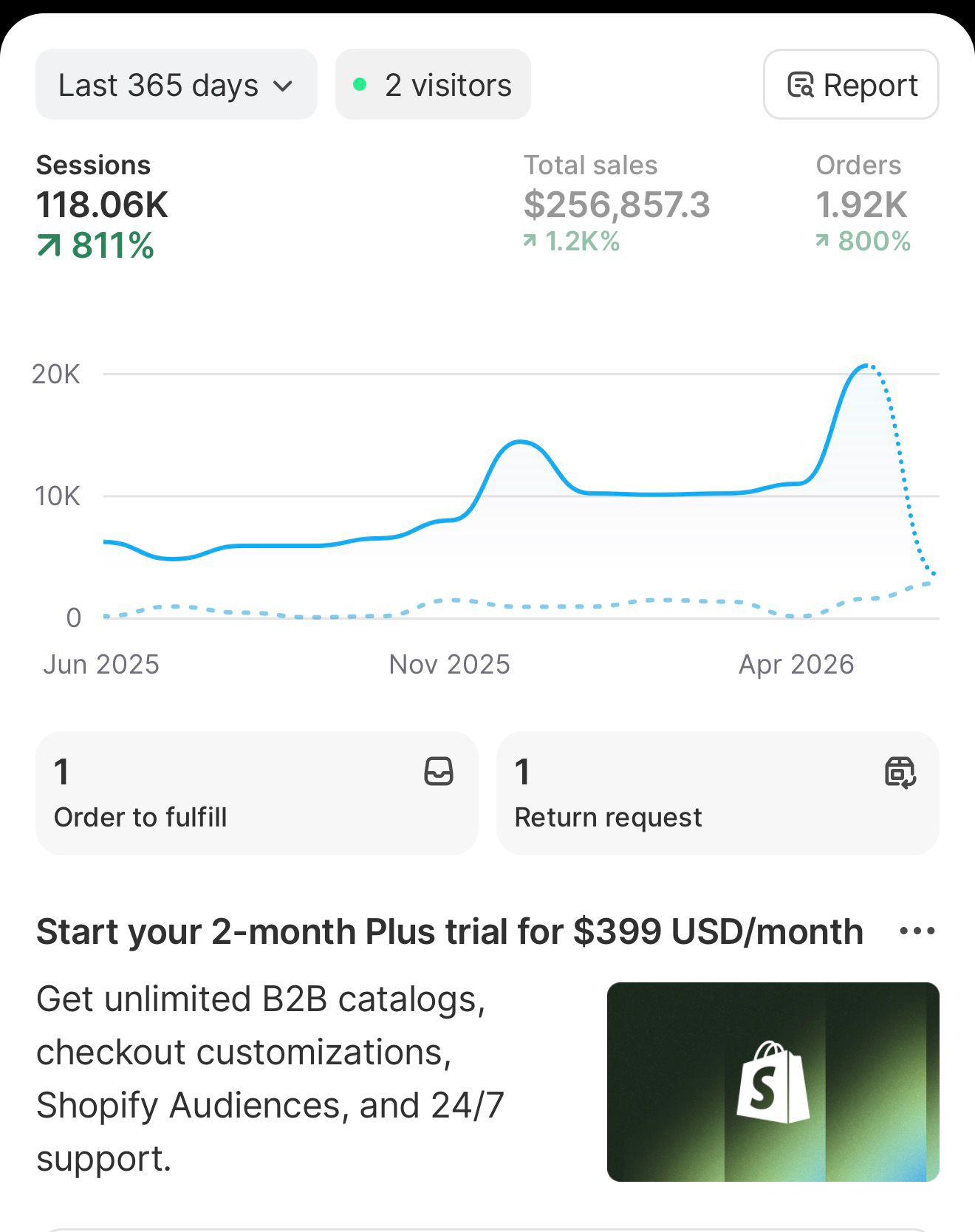
Task: Open the Report button
Action: tap(851, 85)
